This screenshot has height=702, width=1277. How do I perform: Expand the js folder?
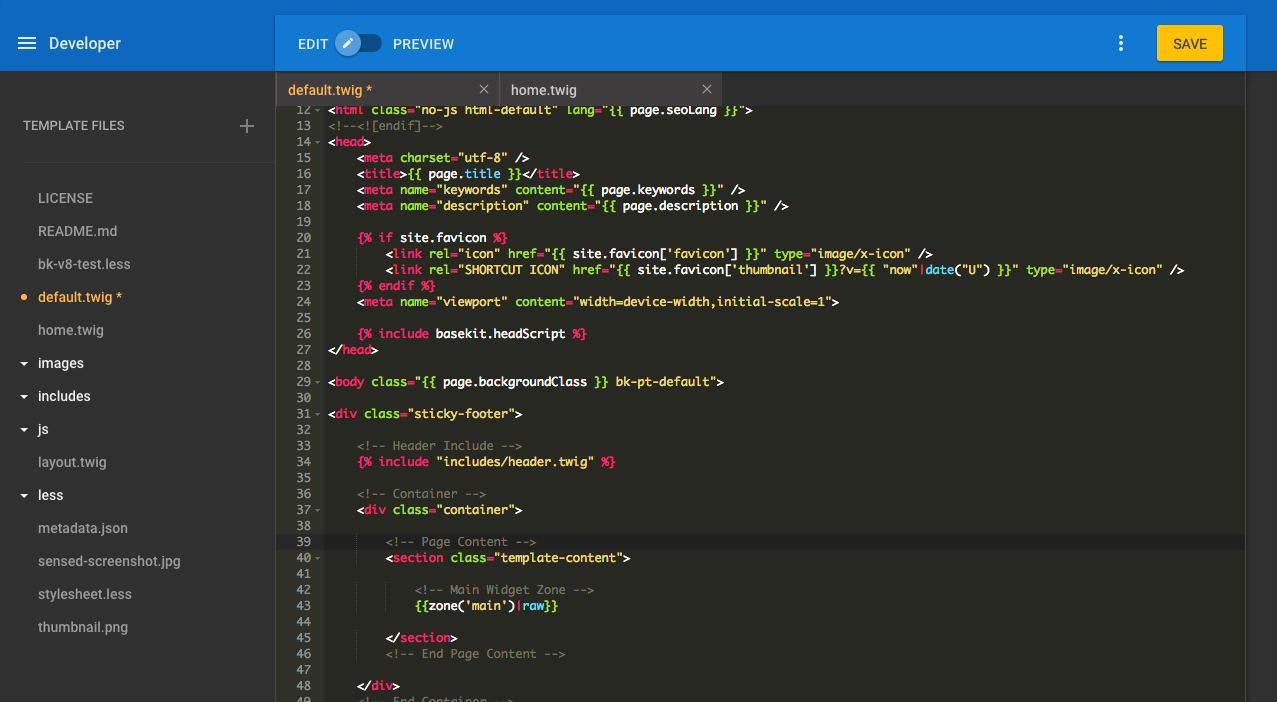point(24,430)
